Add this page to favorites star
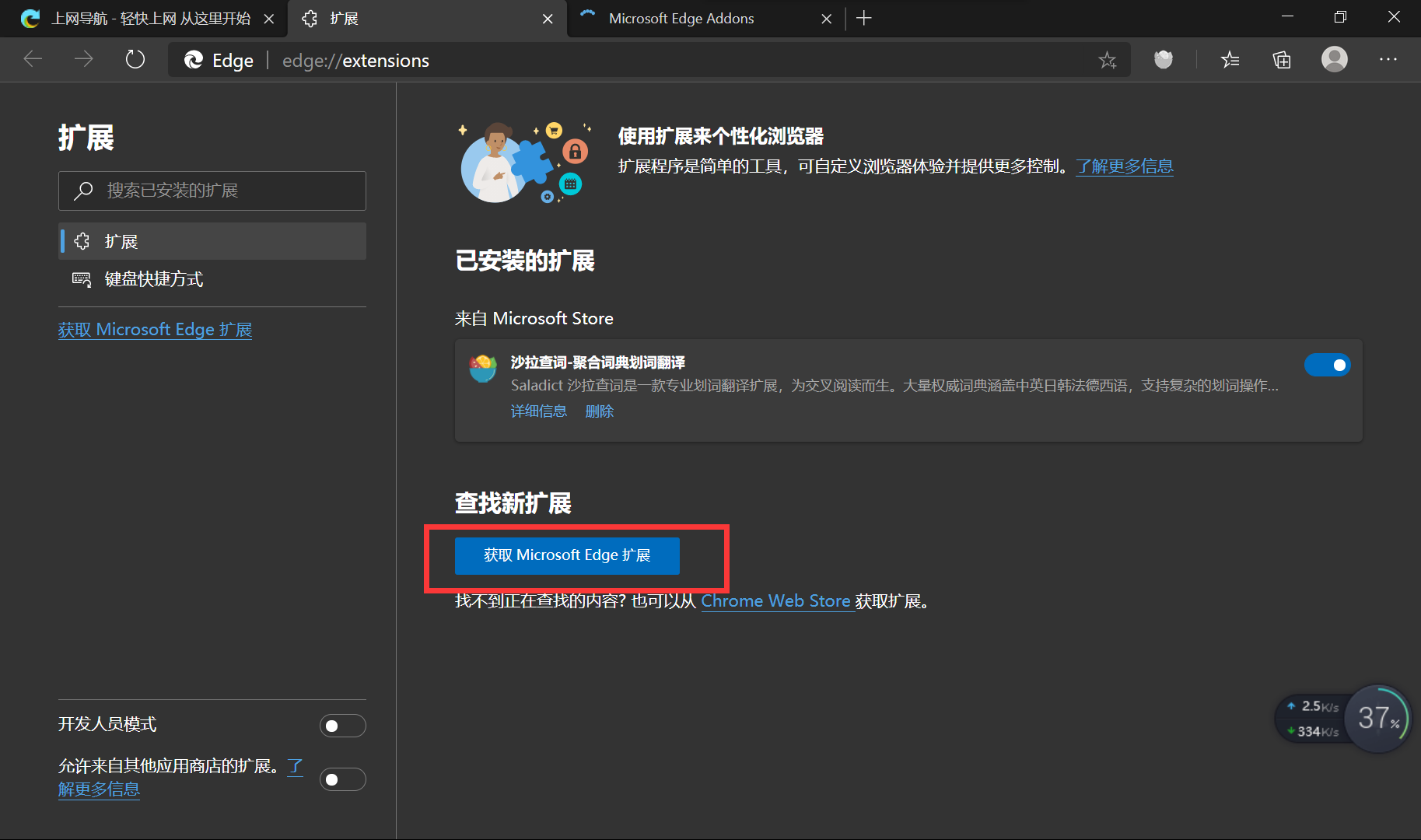 tap(1108, 60)
